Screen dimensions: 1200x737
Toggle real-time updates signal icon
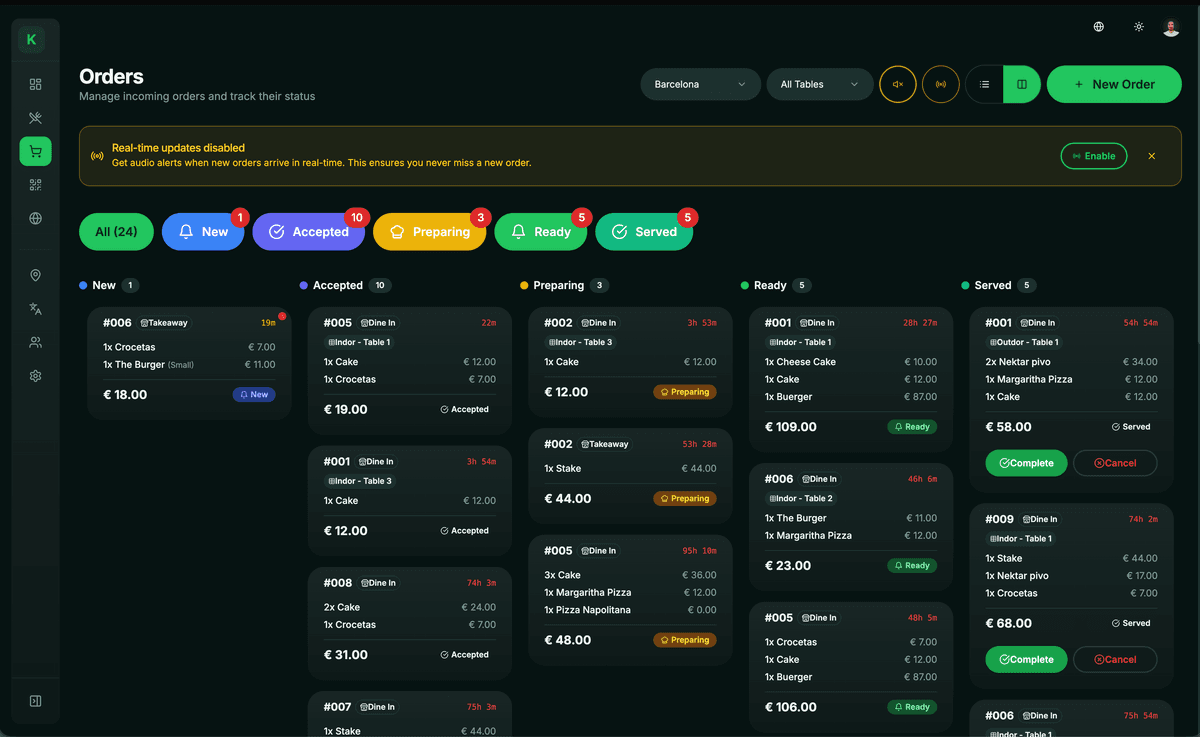click(x=940, y=84)
